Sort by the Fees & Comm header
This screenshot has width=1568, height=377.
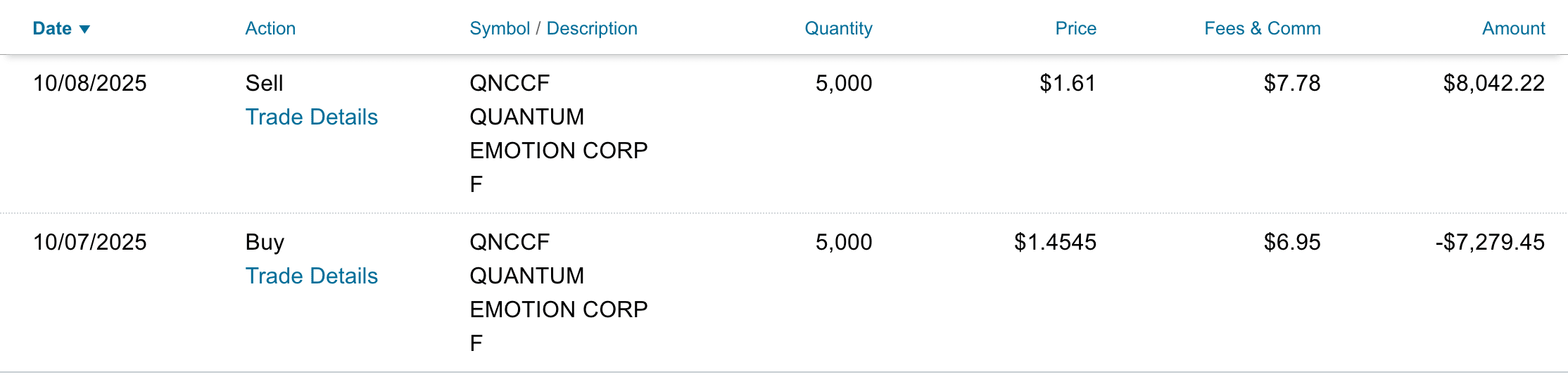1262,29
